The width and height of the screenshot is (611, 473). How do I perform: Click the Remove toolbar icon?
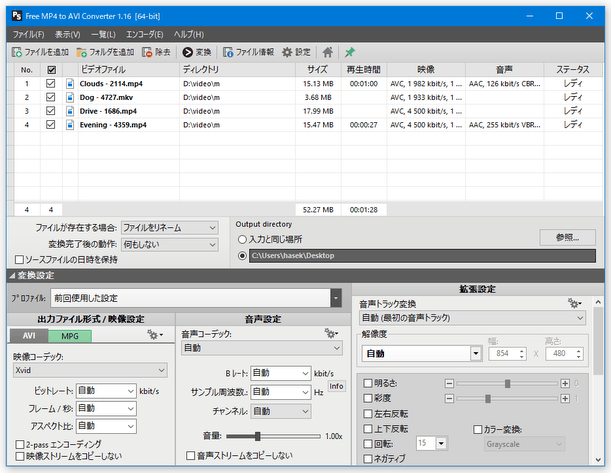coord(147,52)
